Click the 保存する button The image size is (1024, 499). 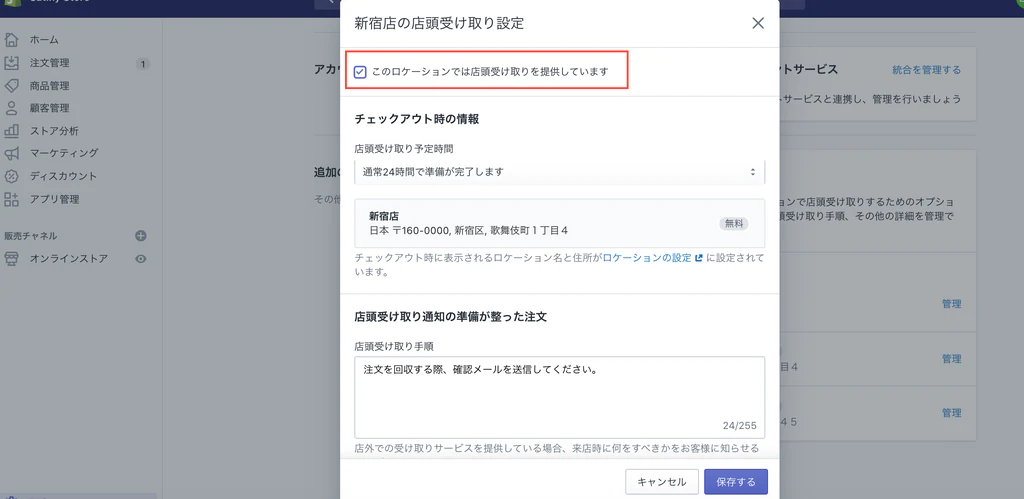[x=735, y=482]
